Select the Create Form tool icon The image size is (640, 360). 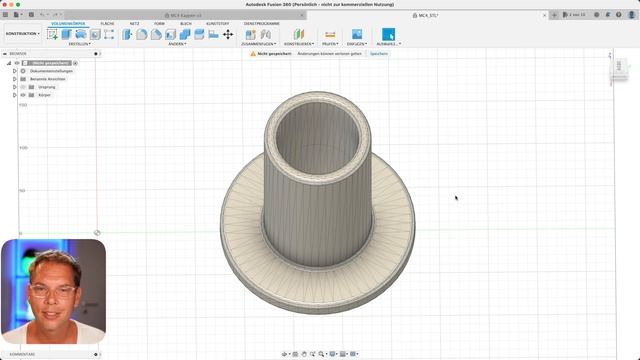click(109, 34)
